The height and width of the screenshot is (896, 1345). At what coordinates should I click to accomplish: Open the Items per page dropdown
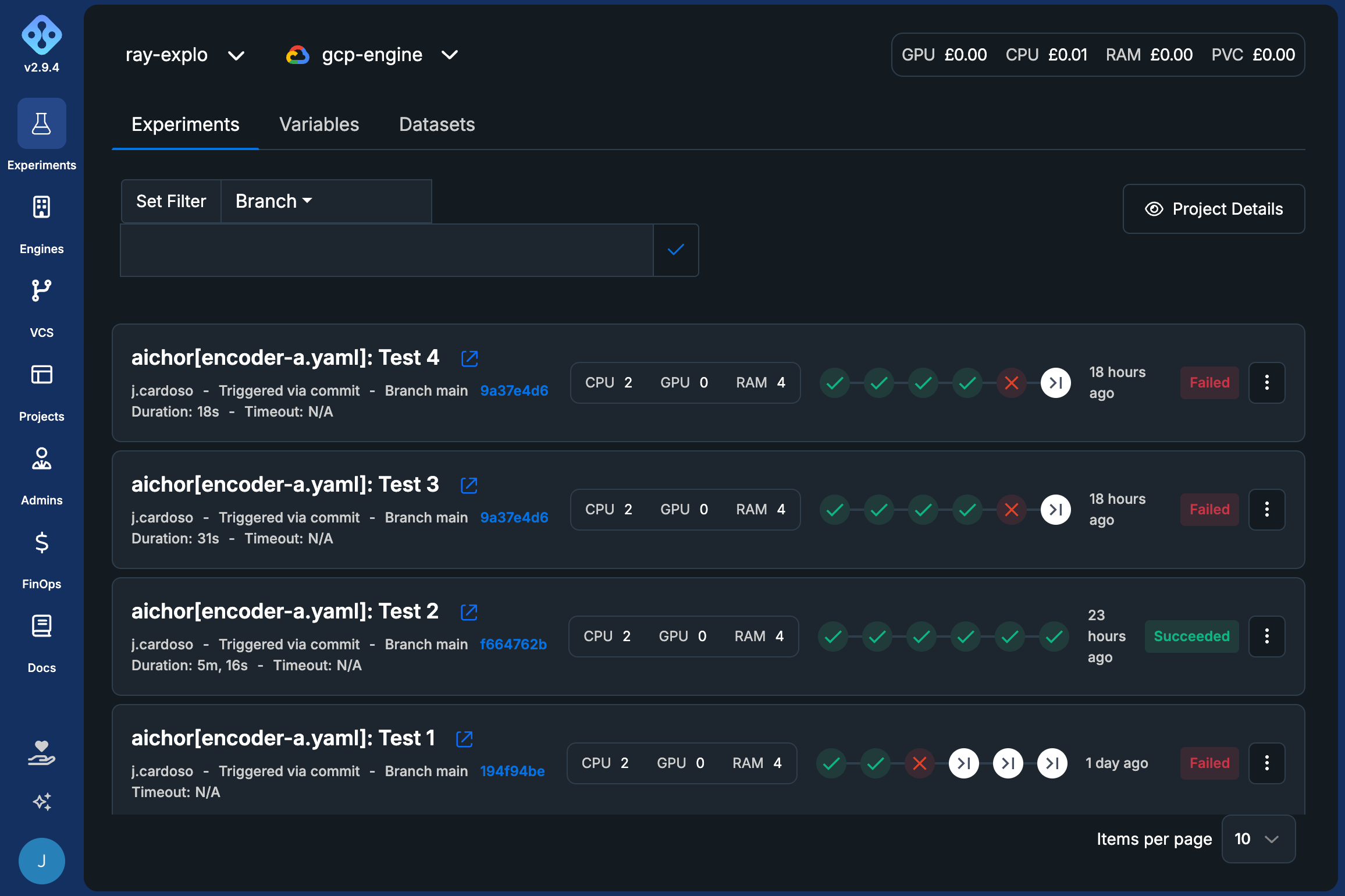click(x=1258, y=839)
